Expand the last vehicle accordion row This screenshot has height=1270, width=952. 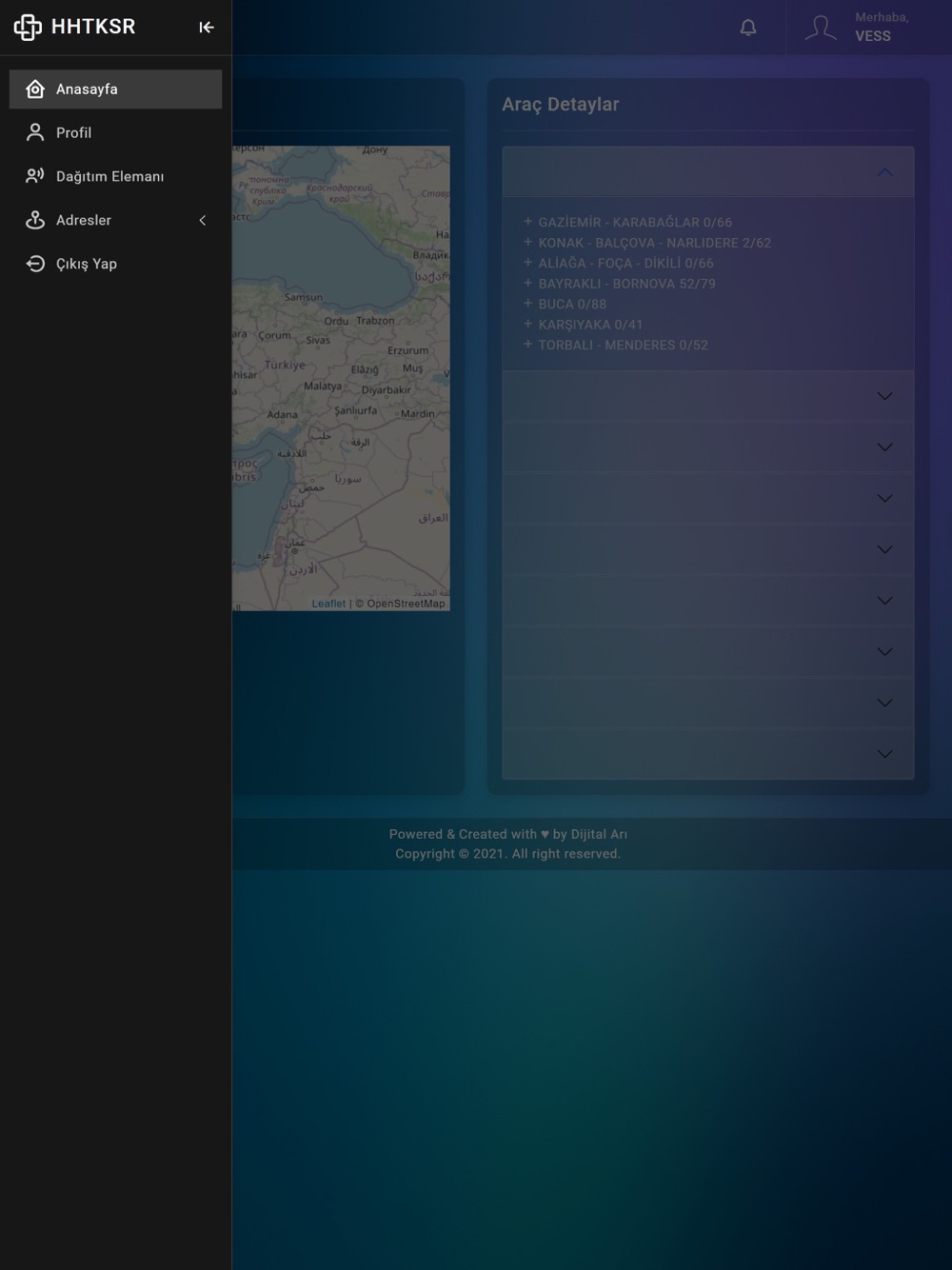click(884, 754)
